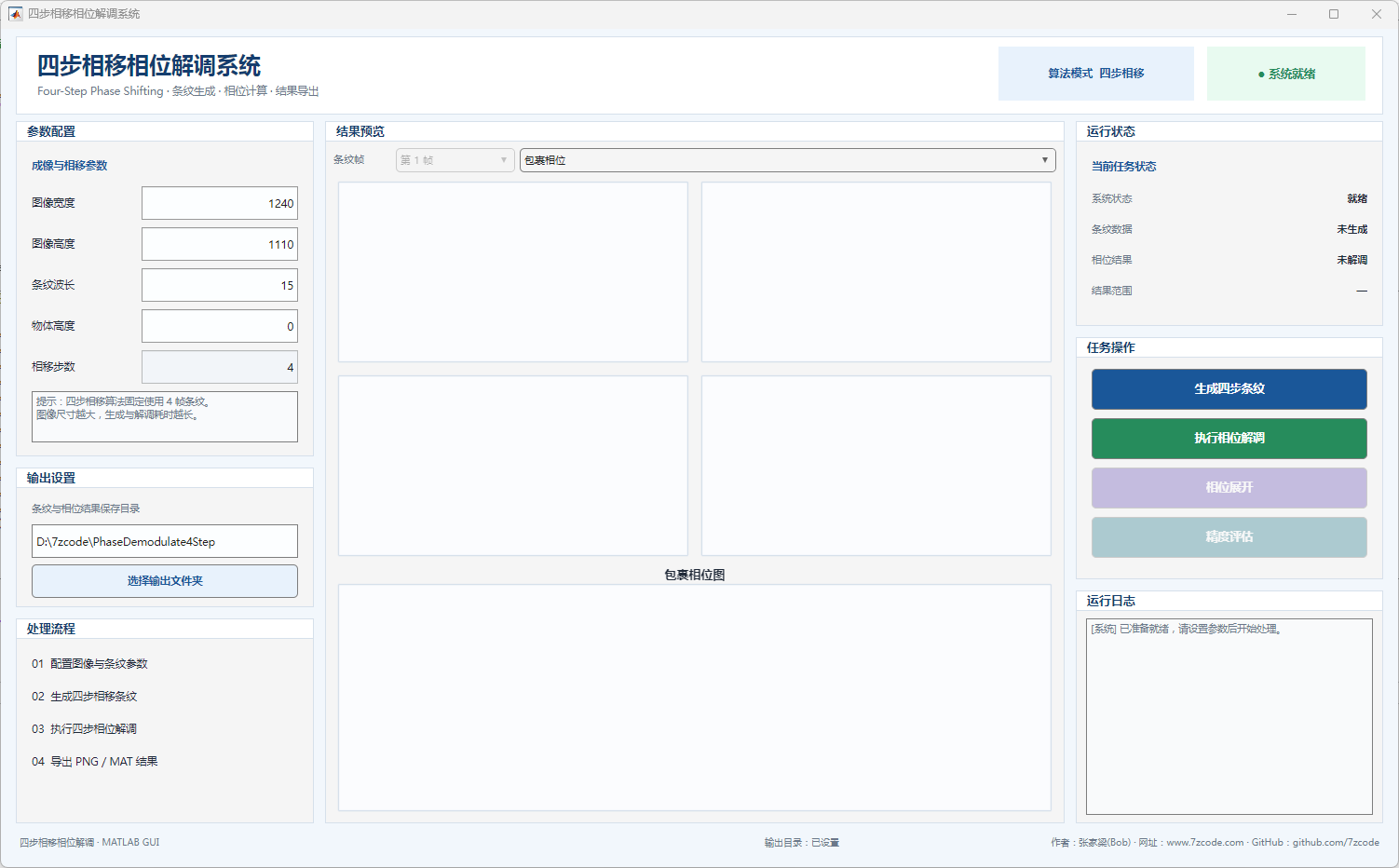Click the 四步相移相位解调 · MATLAB GUI footer label
This screenshot has width=1399, height=868.
pos(89,843)
